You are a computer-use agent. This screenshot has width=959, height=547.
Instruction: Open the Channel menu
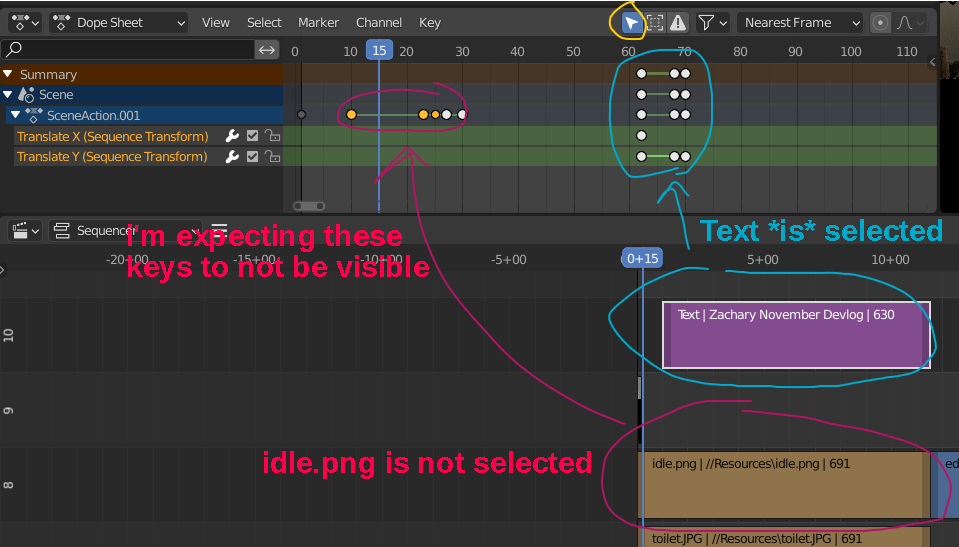[379, 23]
